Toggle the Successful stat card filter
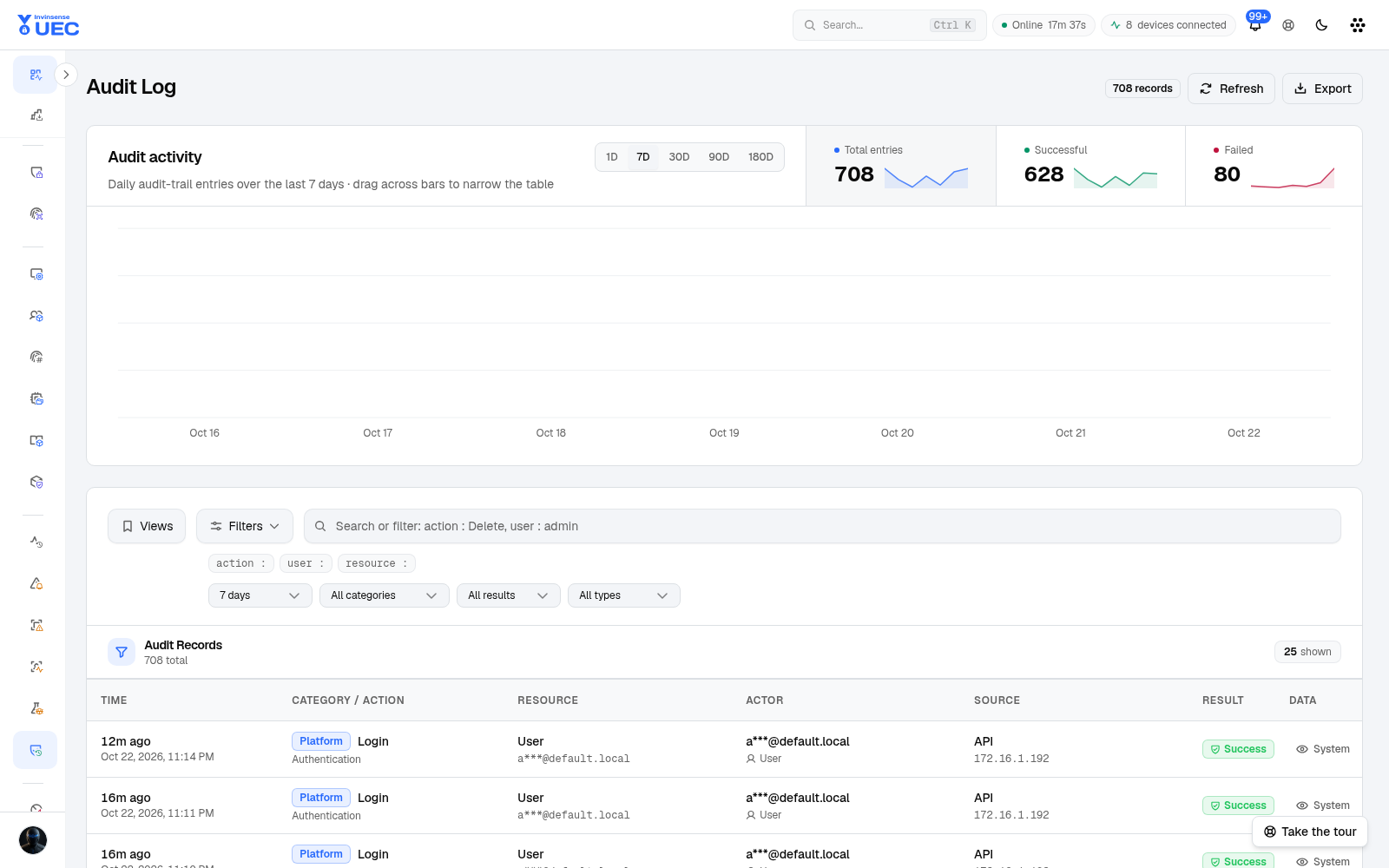This screenshot has height=868, width=1389. coord(1090,166)
